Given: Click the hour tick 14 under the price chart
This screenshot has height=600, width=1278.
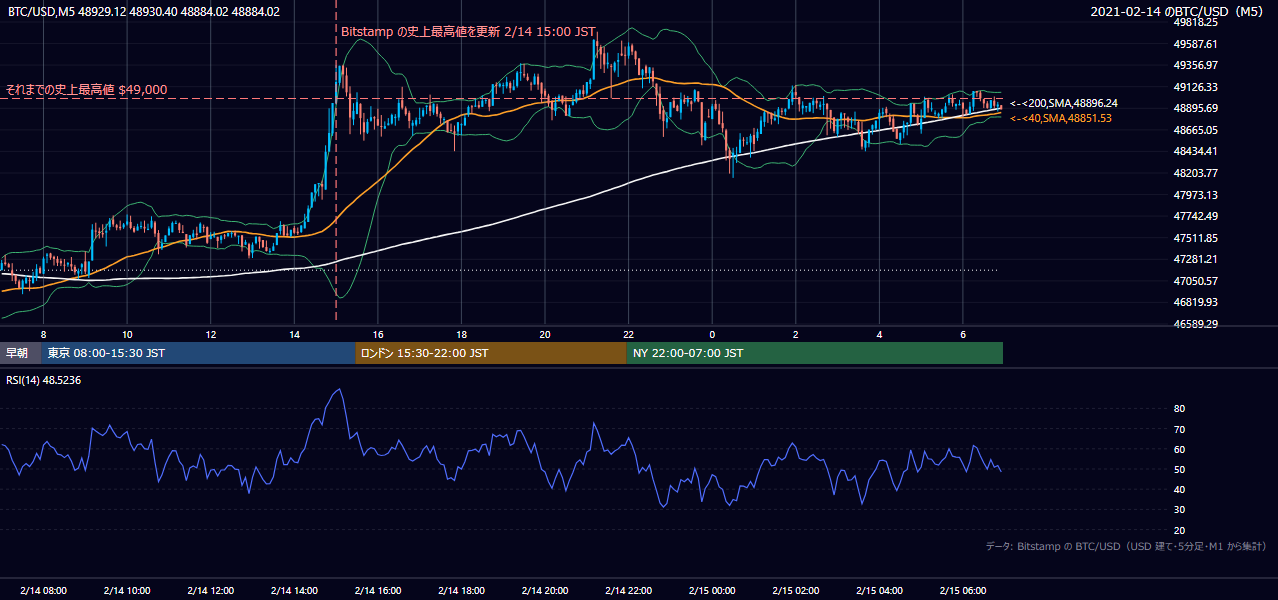Looking at the screenshot, I should (x=294, y=334).
